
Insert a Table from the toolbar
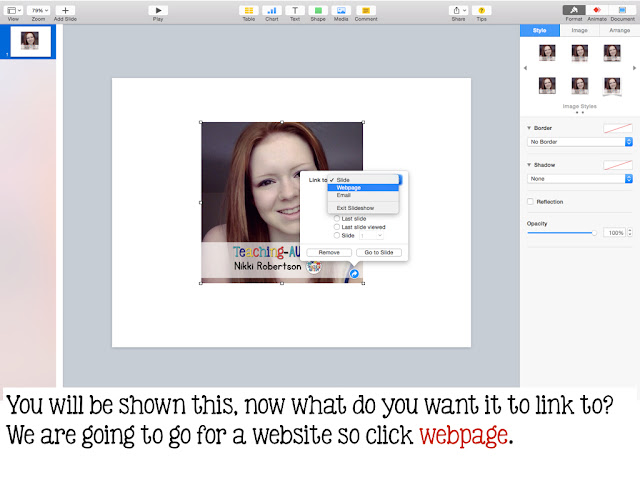(249, 11)
